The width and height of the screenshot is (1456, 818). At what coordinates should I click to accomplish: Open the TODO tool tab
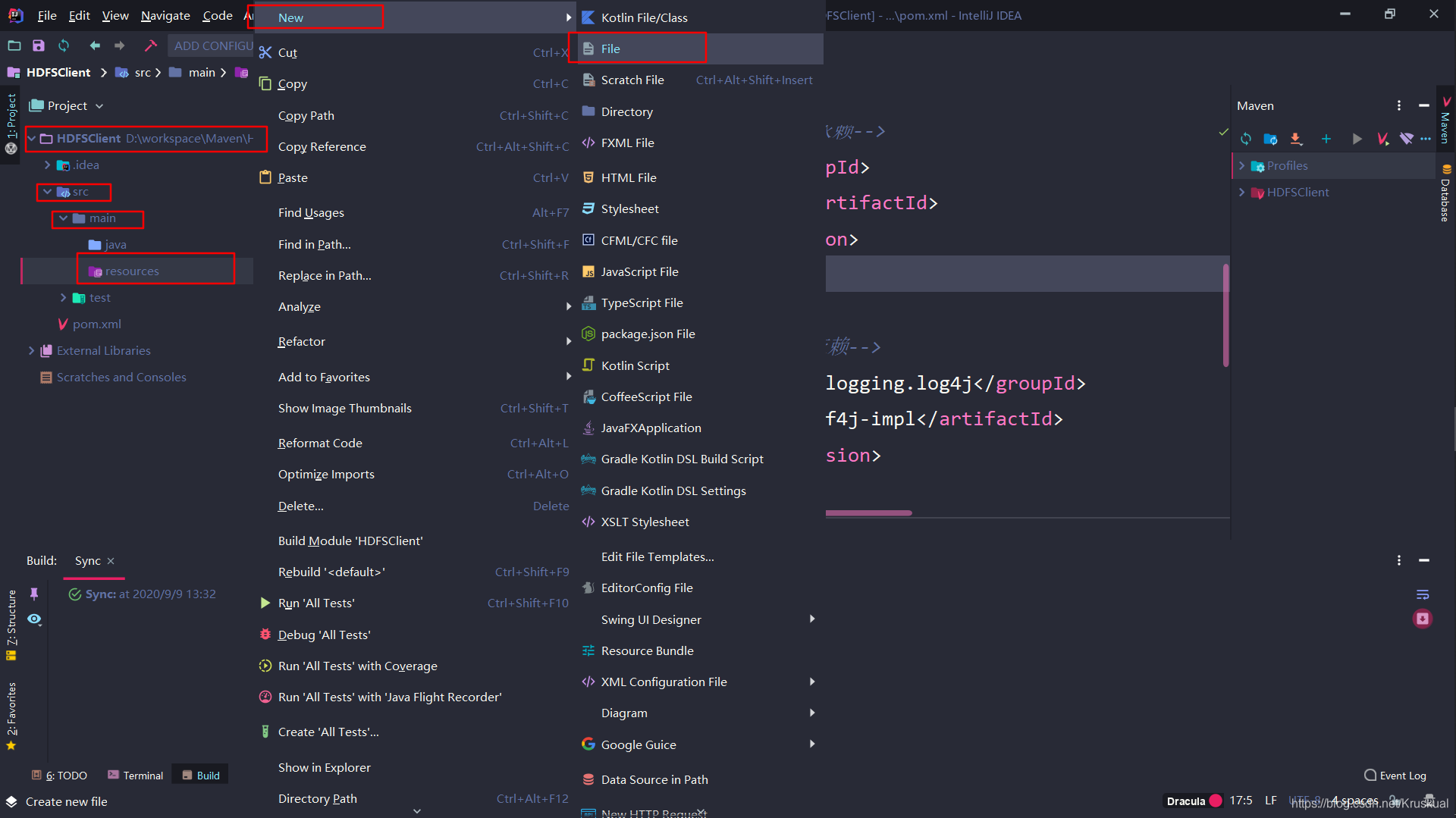click(x=59, y=775)
